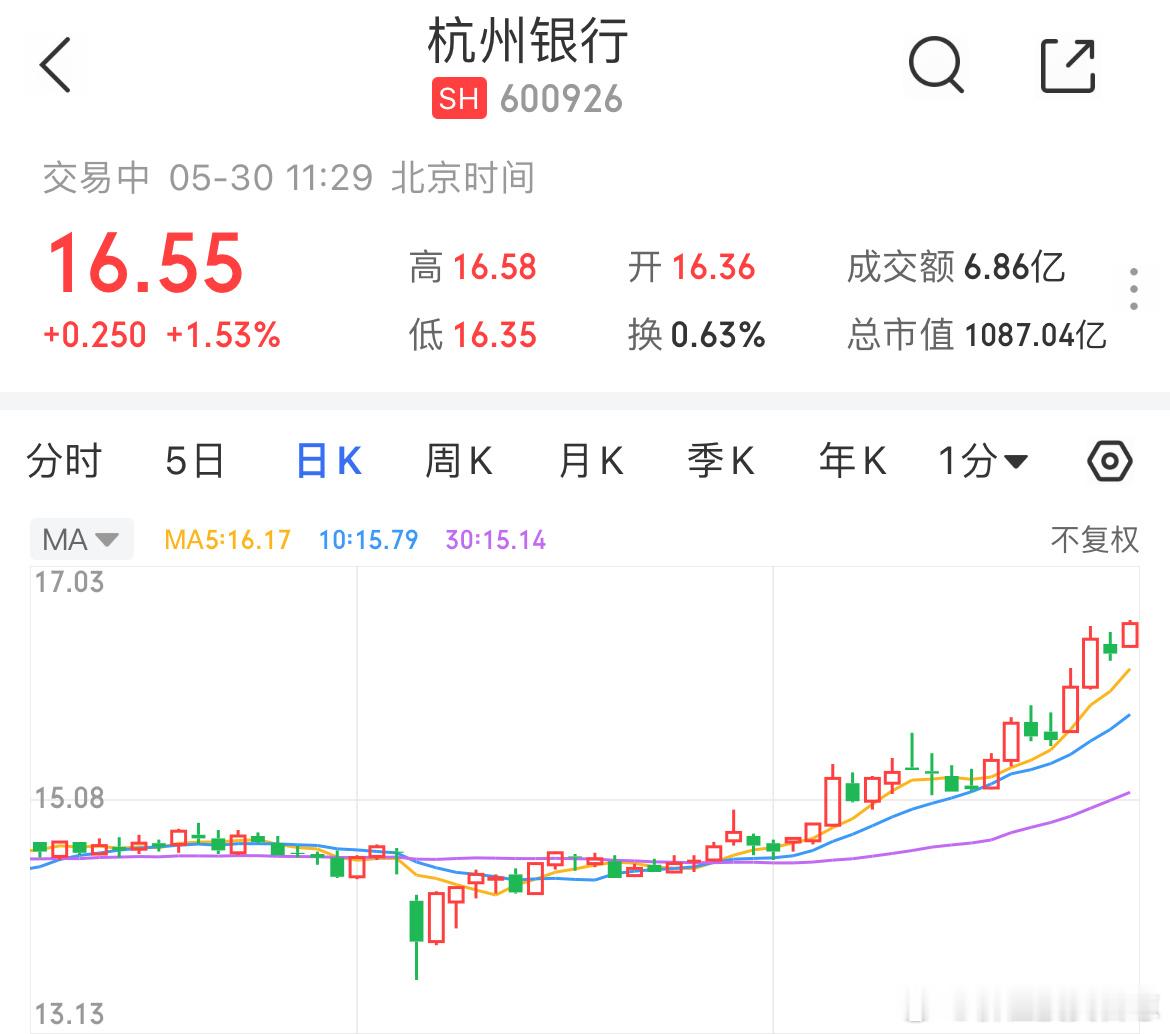The width and height of the screenshot is (1170, 1034).
Task: Click current price 16.55
Action: pyautogui.click(x=146, y=263)
